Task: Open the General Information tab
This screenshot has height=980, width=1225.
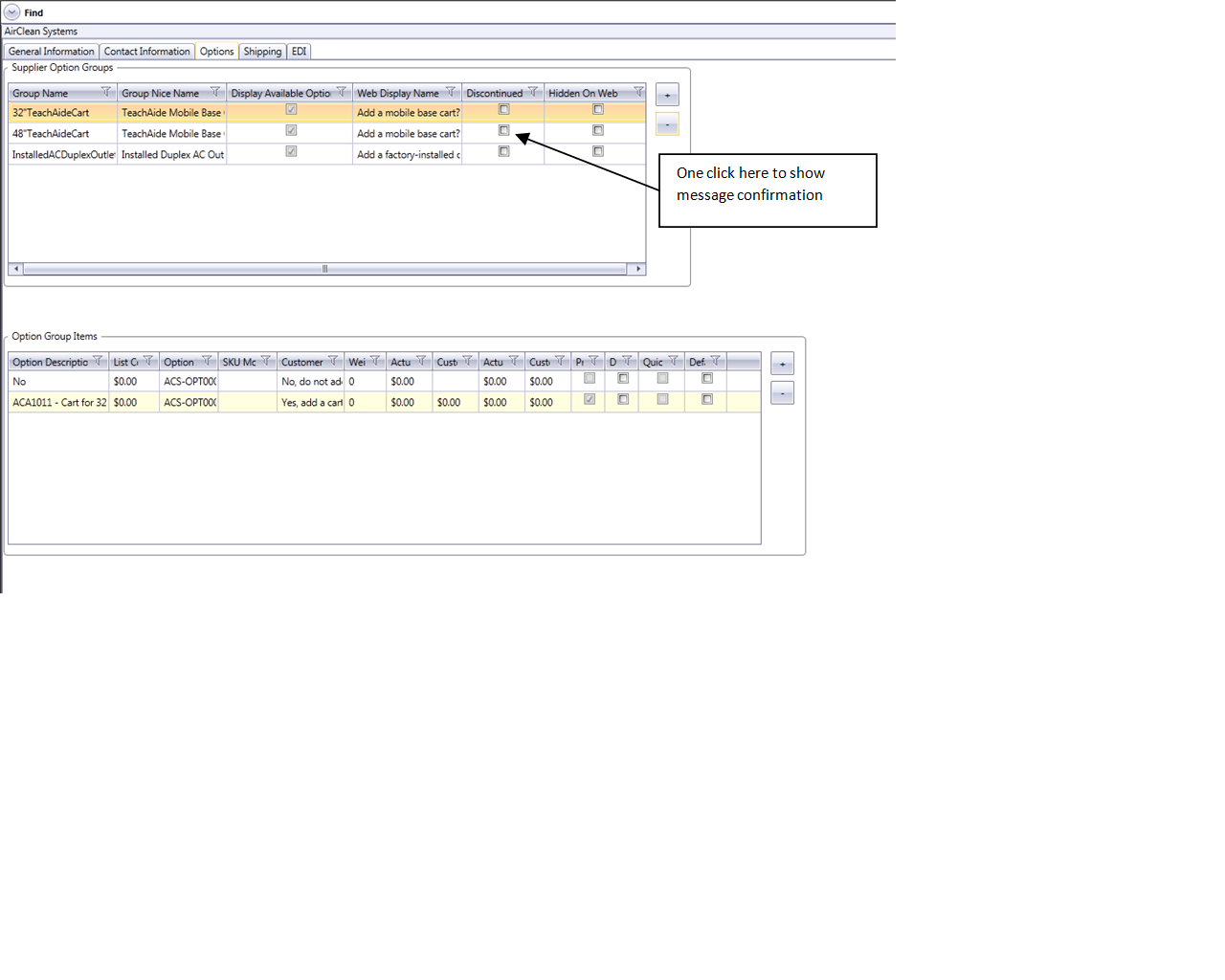Action: [x=52, y=52]
